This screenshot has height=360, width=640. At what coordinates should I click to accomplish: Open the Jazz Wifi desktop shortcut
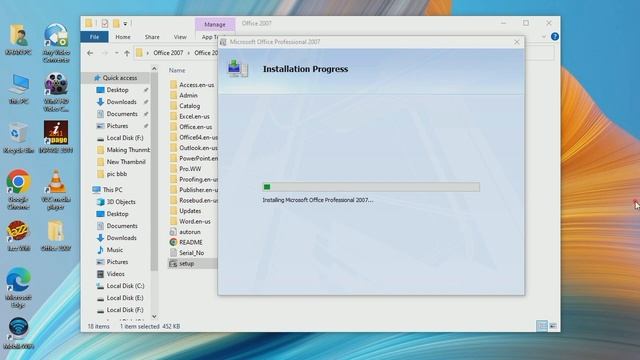(18, 236)
